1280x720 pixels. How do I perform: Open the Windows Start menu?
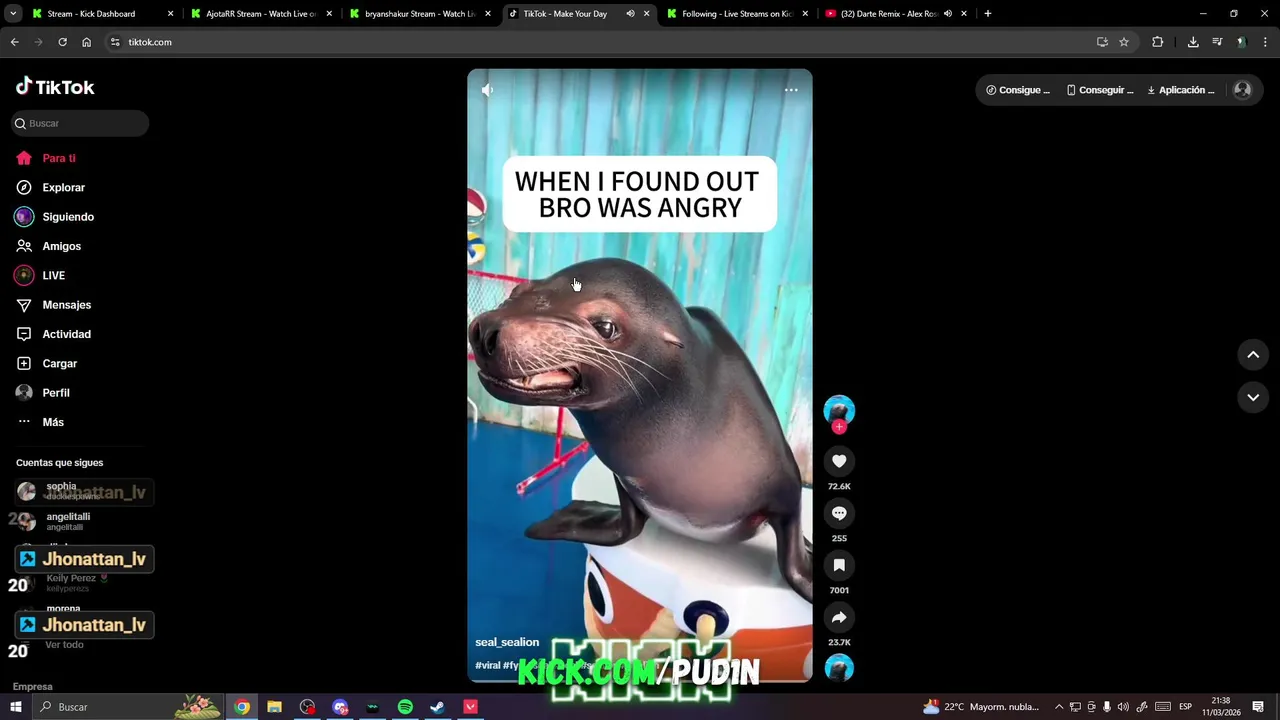click(x=15, y=707)
